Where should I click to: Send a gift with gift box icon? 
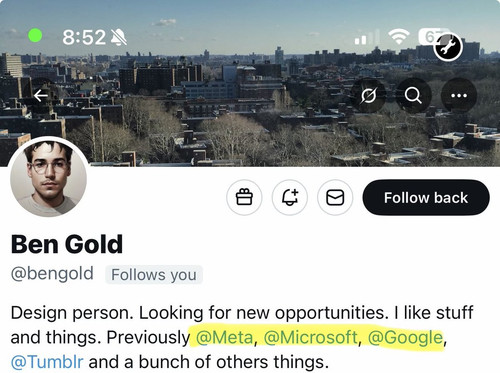tap(244, 198)
